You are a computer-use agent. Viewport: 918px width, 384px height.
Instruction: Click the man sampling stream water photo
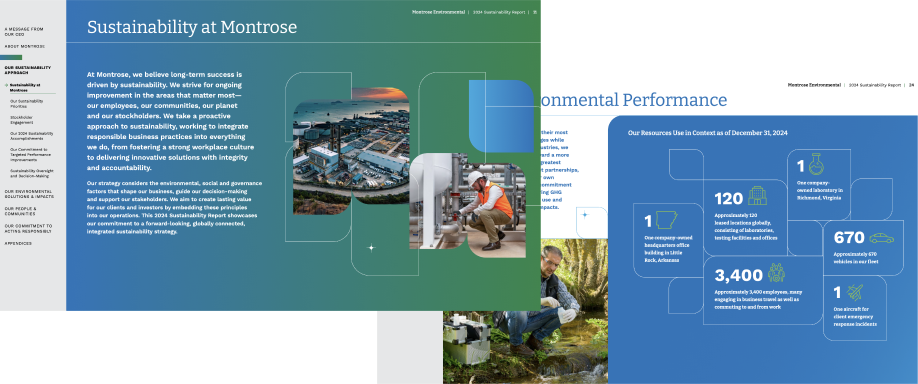(525, 310)
